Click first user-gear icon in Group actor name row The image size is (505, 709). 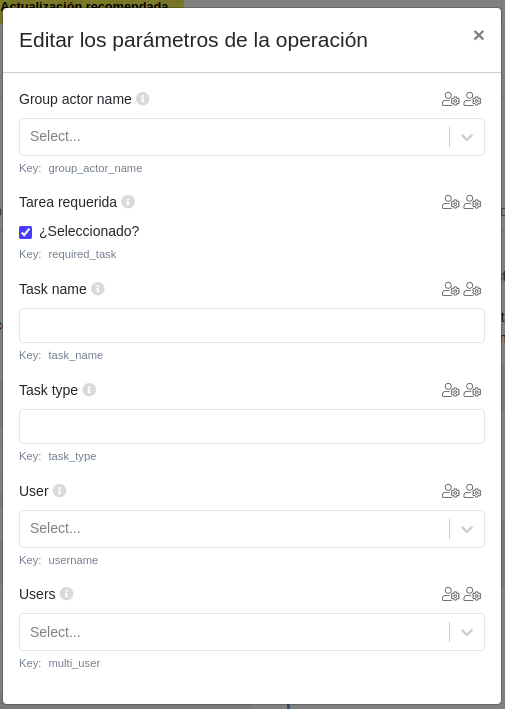coord(450,99)
